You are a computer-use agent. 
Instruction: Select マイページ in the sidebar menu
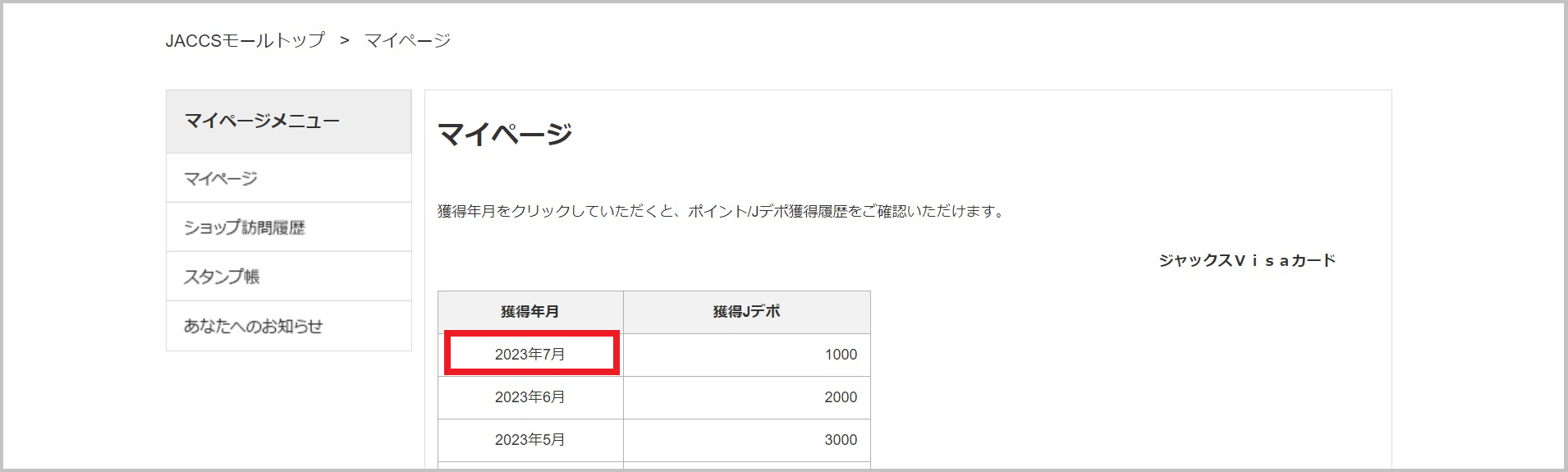(289, 178)
